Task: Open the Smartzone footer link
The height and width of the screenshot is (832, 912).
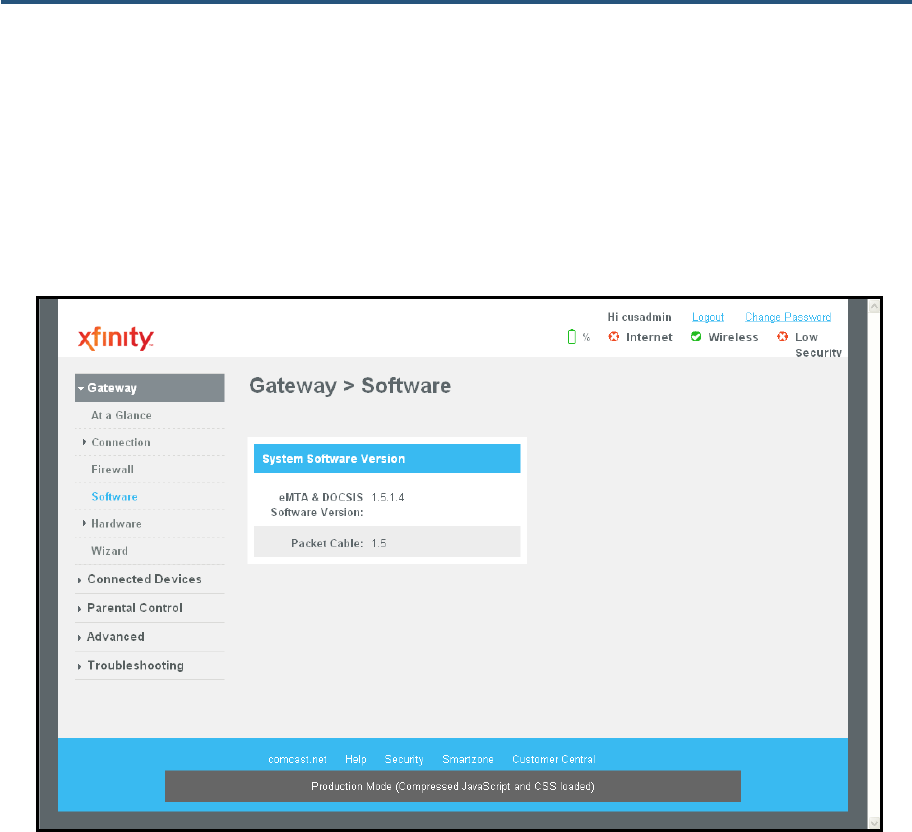Action: click(468, 759)
